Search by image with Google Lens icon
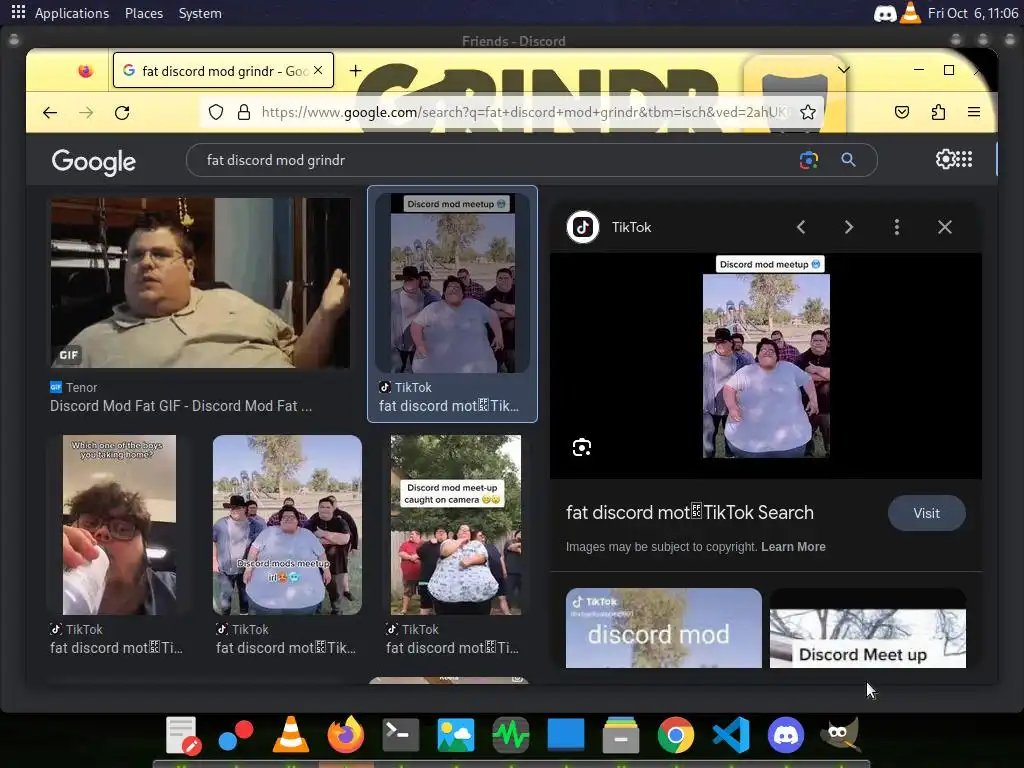This screenshot has width=1024, height=768. coord(808,160)
